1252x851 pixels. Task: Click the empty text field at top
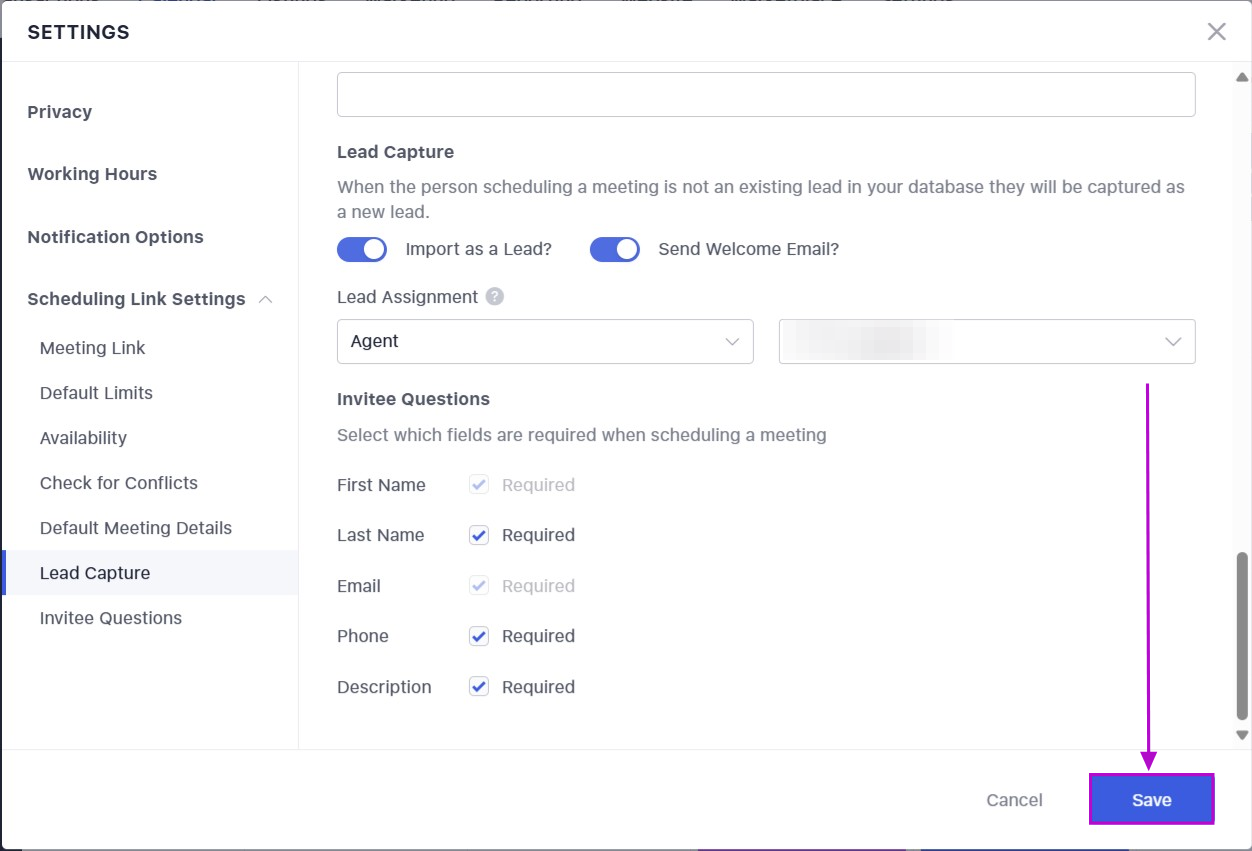coord(766,94)
